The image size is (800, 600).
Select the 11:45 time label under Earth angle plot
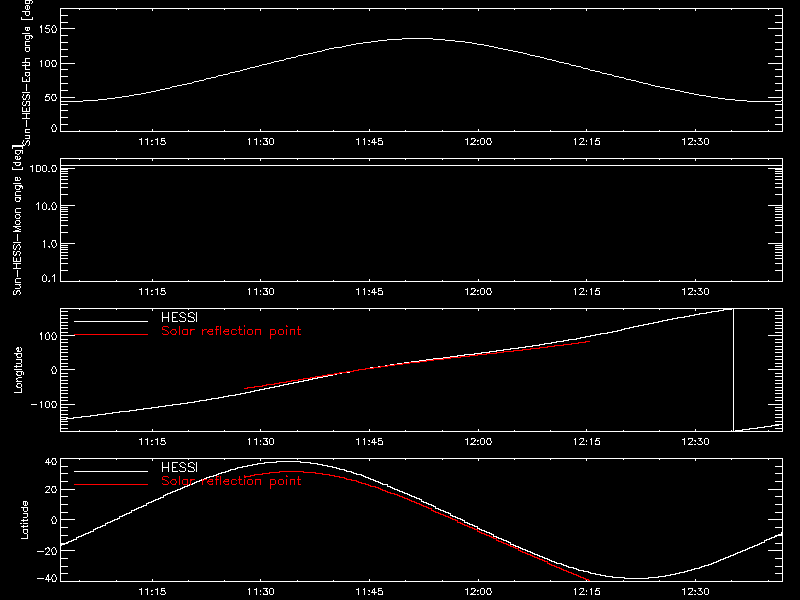369,141
